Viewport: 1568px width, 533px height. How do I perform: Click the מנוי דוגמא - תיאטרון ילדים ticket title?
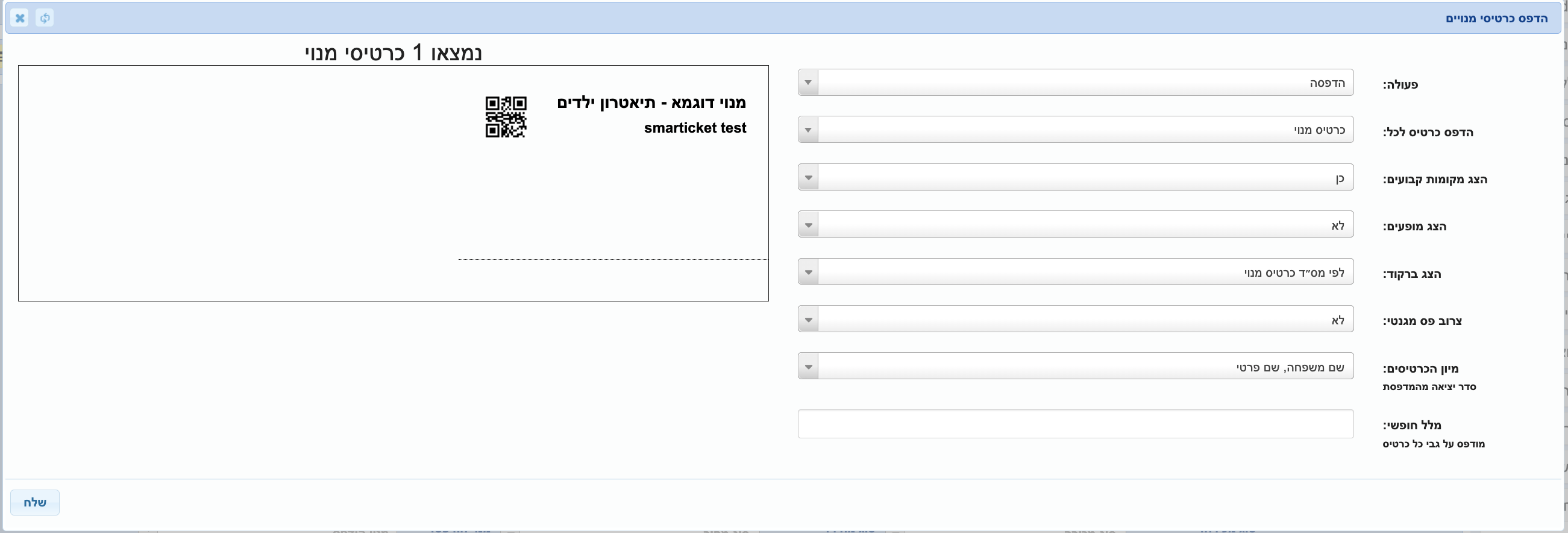point(651,102)
